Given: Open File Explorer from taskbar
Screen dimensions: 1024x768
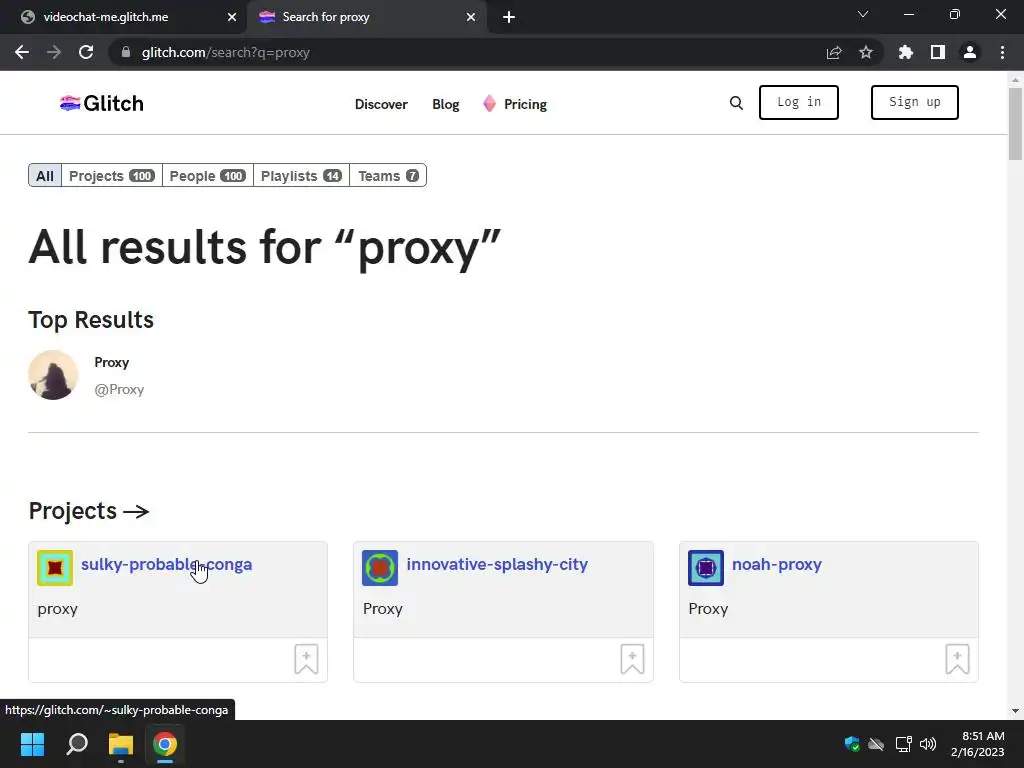Looking at the screenshot, I should (121, 744).
